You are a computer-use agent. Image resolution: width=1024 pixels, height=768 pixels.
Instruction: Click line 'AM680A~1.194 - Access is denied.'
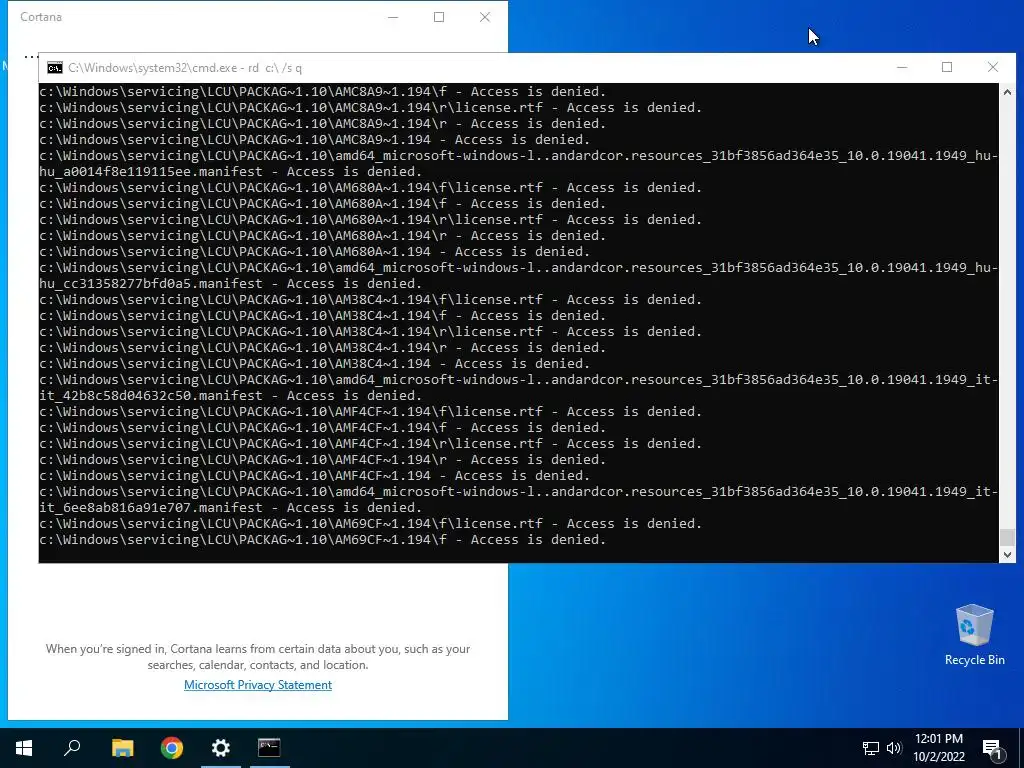[314, 251]
